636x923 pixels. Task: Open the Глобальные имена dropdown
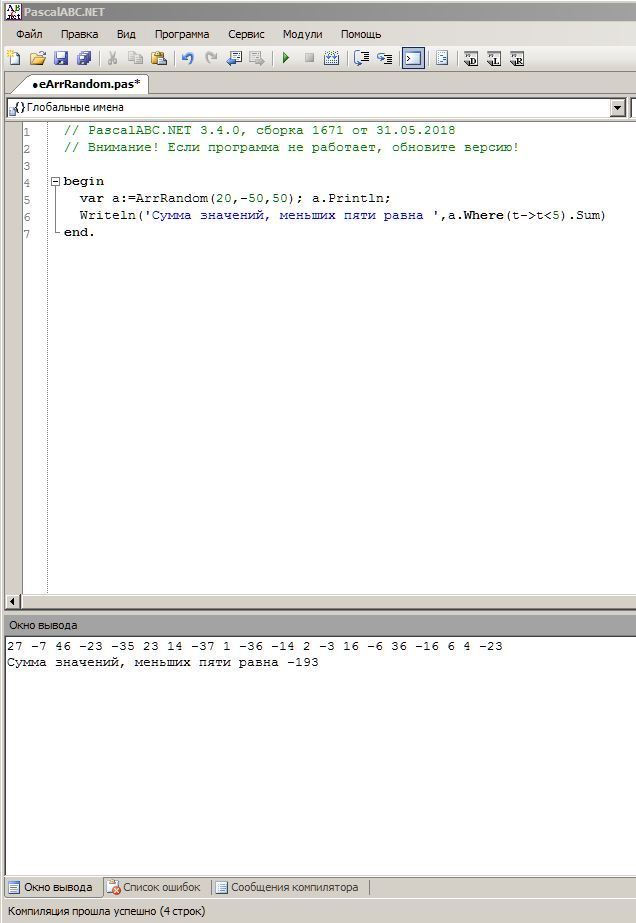(617, 108)
